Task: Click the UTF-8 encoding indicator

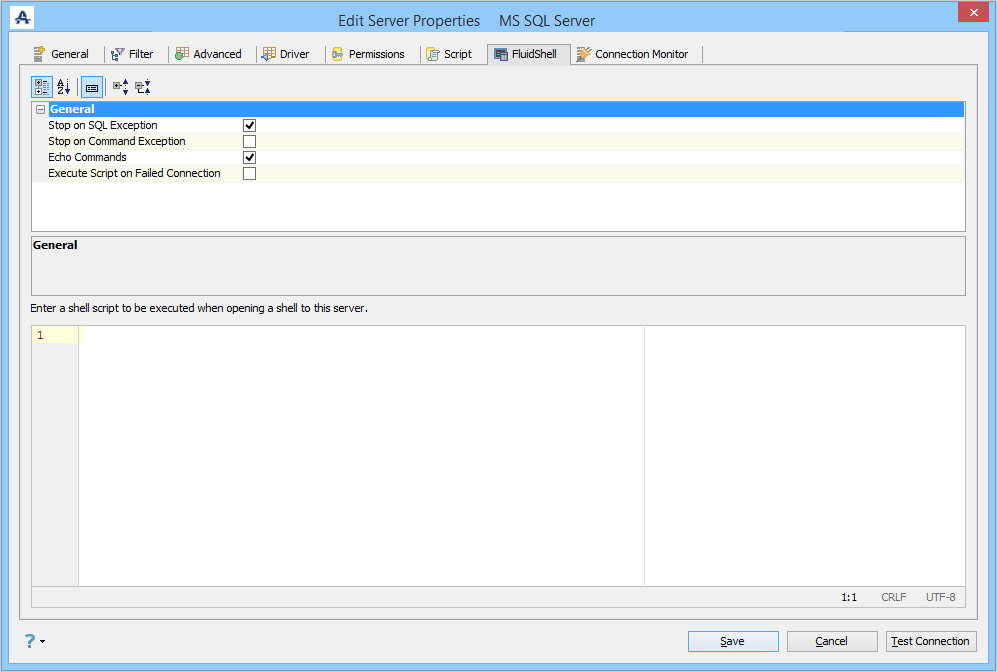Action: pyautogui.click(x=940, y=597)
